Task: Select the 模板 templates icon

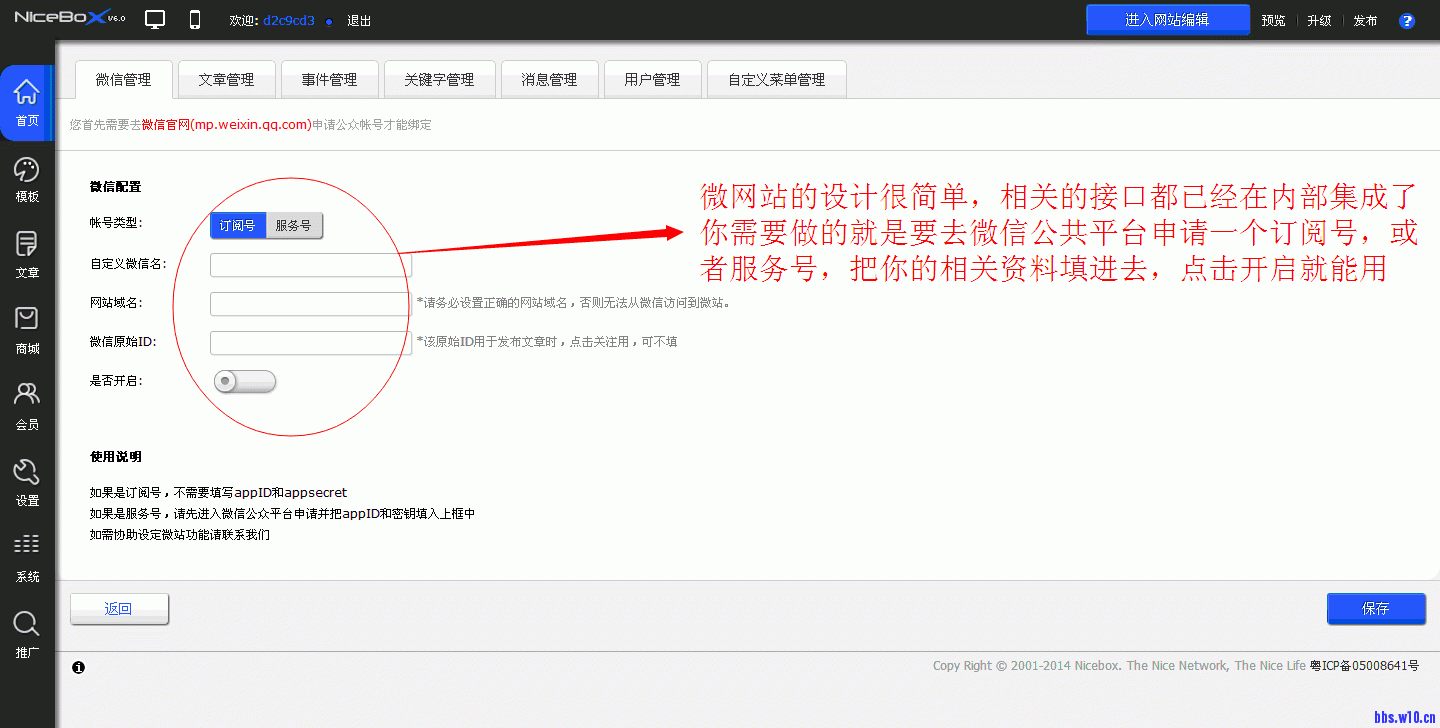Action: point(27,179)
